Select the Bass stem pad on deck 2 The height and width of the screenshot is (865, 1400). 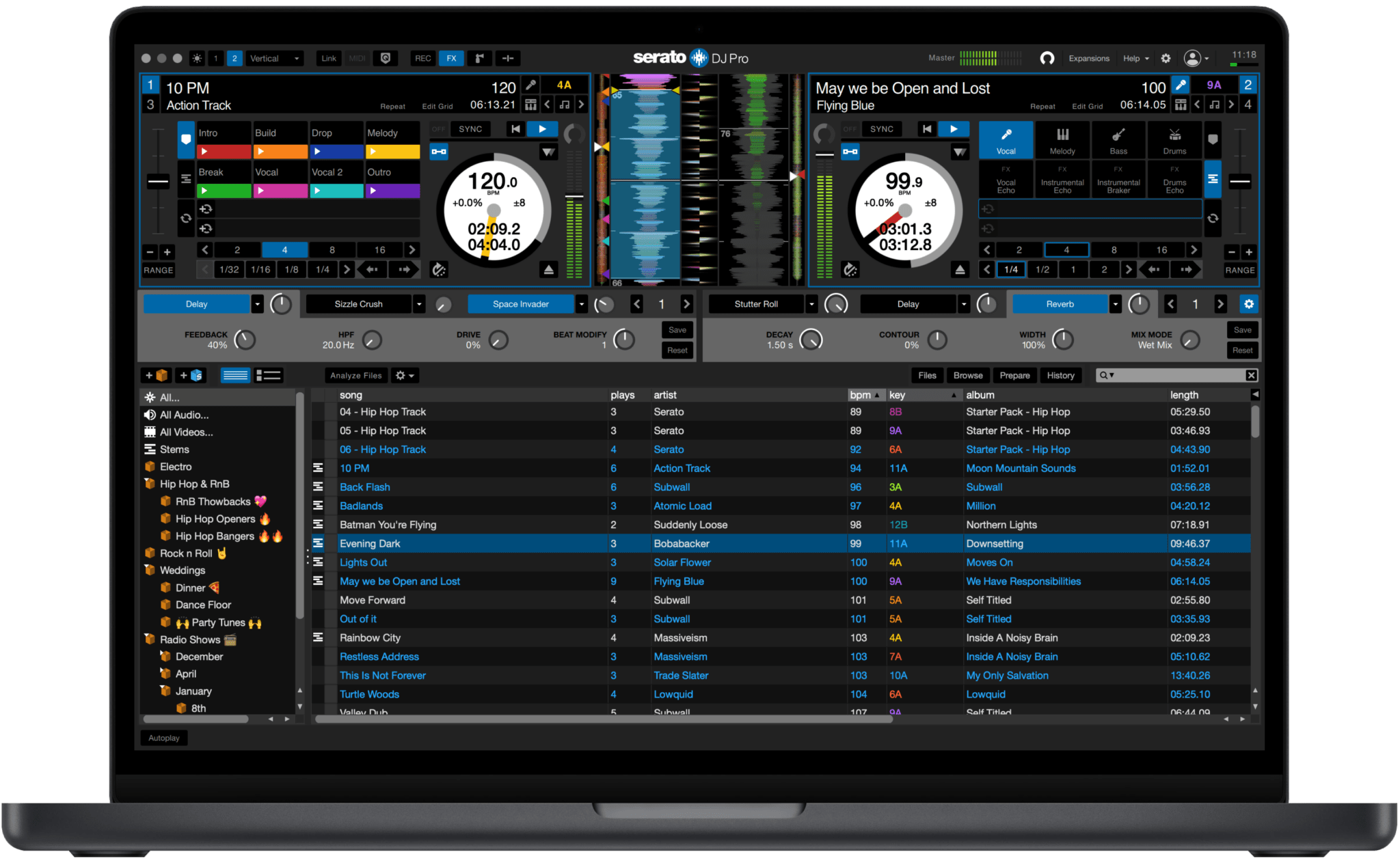coord(1118,140)
